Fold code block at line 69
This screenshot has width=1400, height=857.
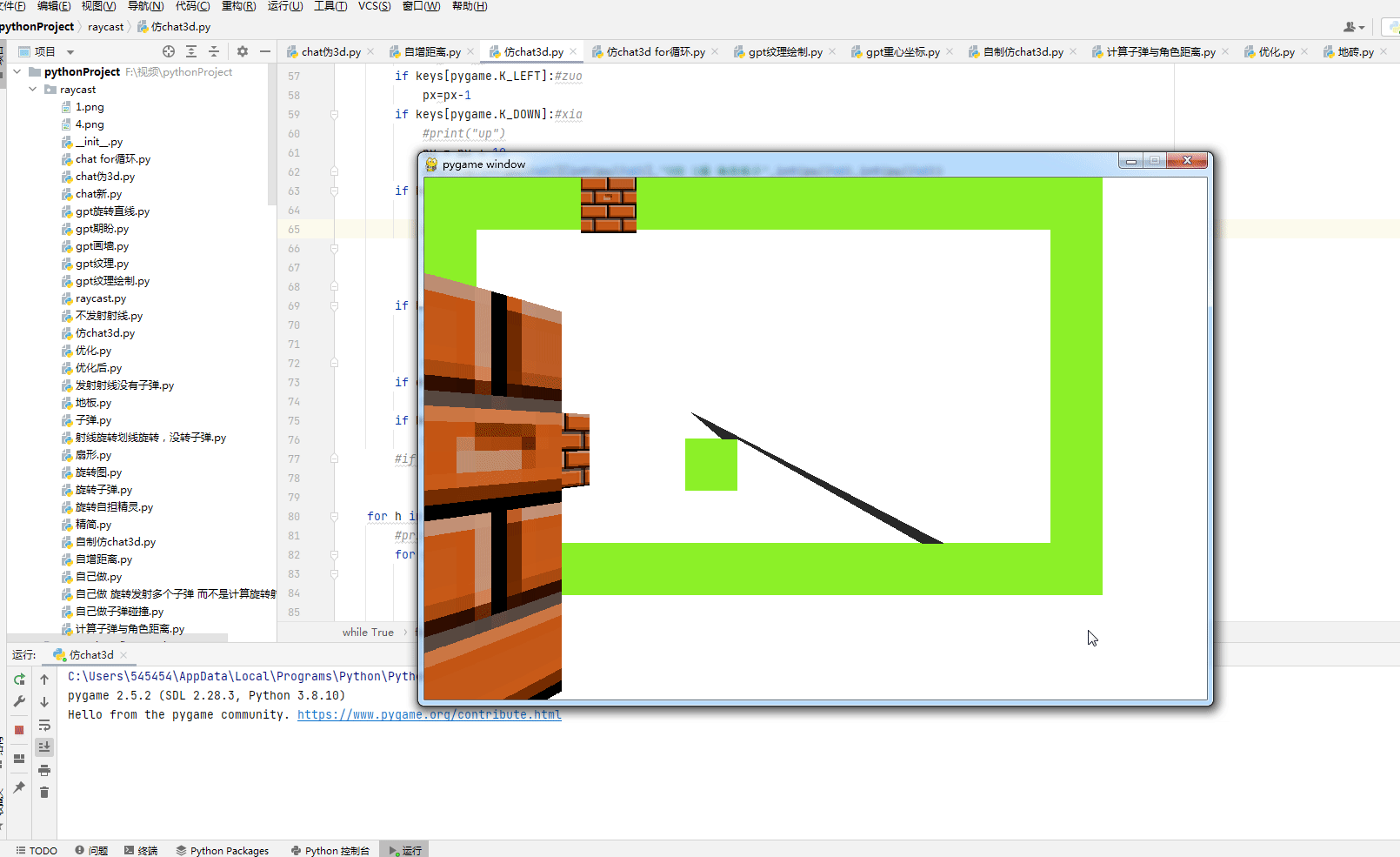click(x=334, y=305)
